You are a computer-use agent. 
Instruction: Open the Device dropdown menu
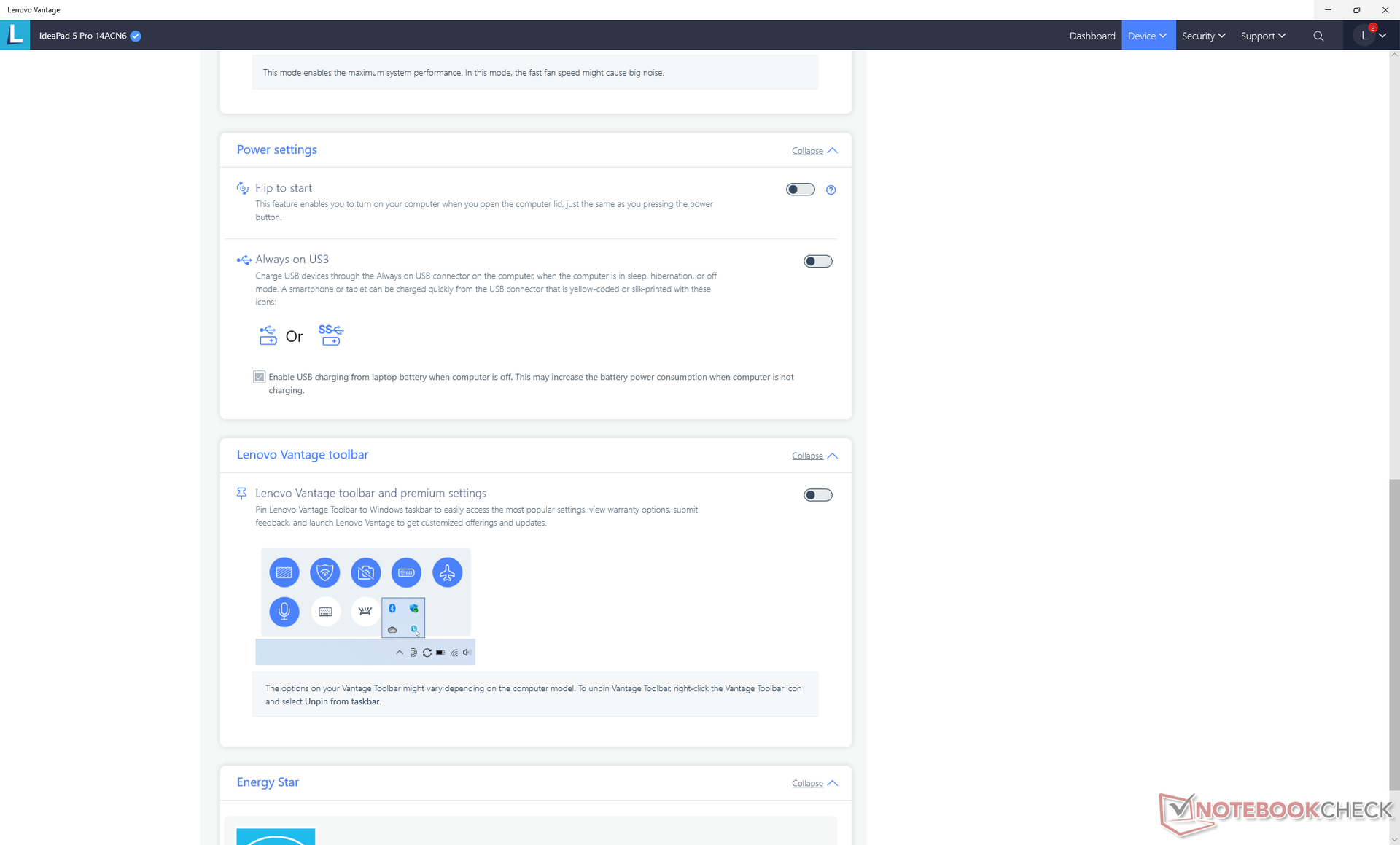click(1148, 36)
